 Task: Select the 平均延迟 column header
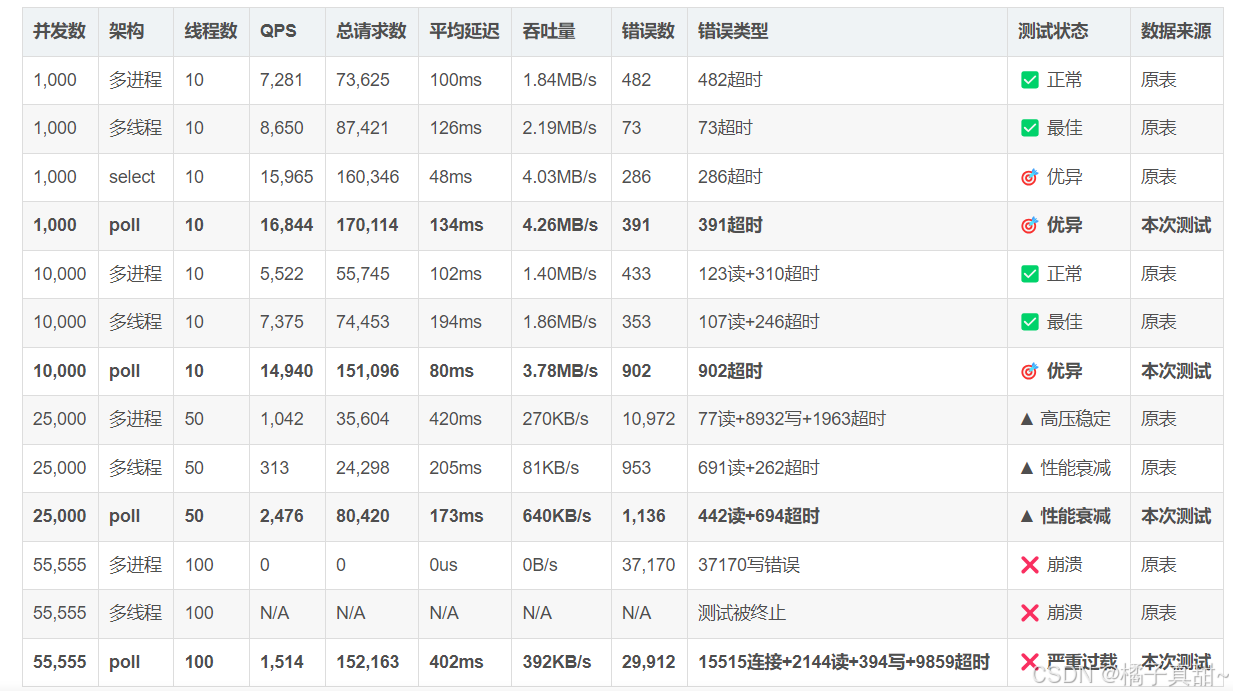464,32
